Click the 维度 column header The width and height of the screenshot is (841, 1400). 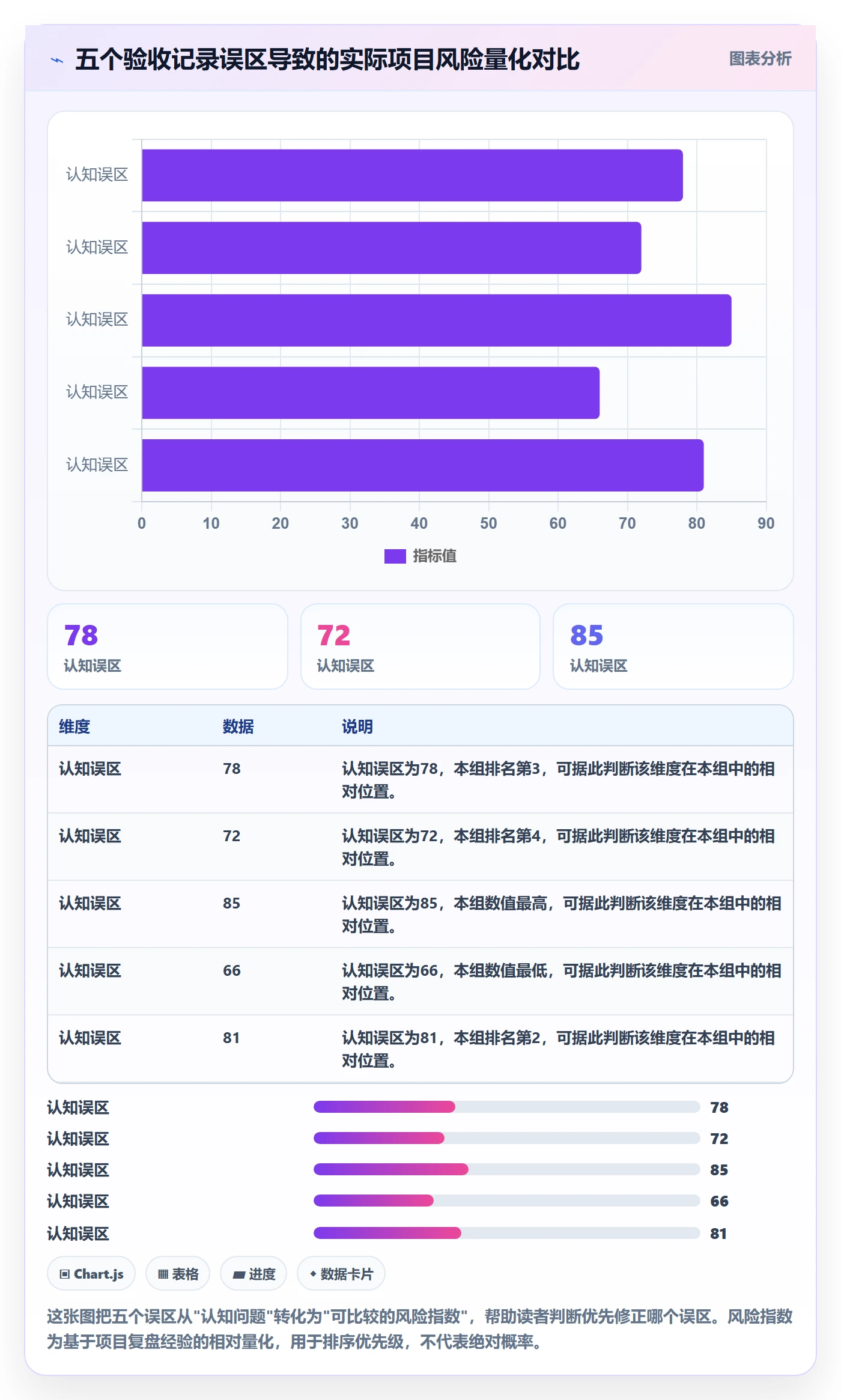(x=74, y=726)
